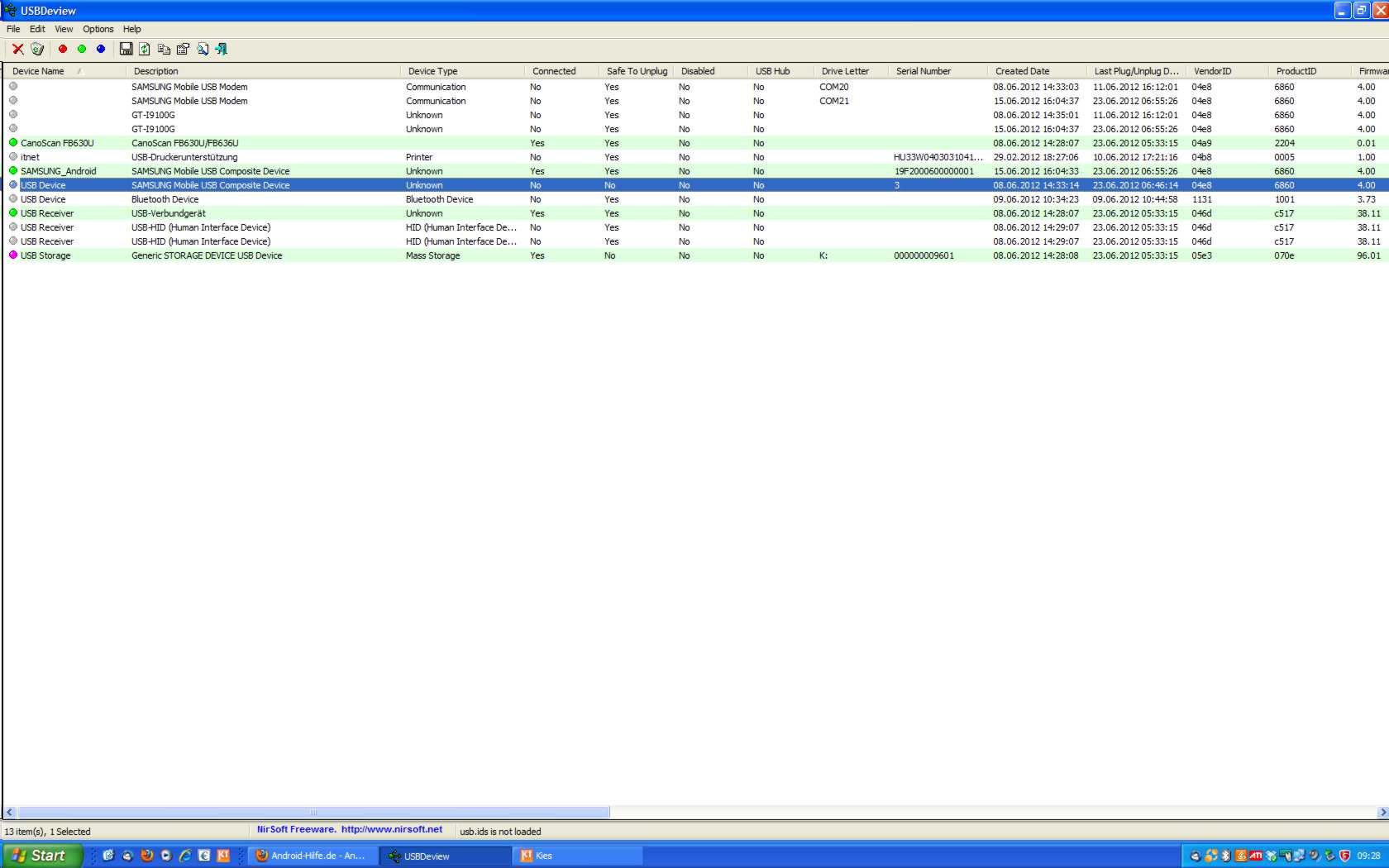
Task: Click the COM20 drive letter cell
Action: 833,86
